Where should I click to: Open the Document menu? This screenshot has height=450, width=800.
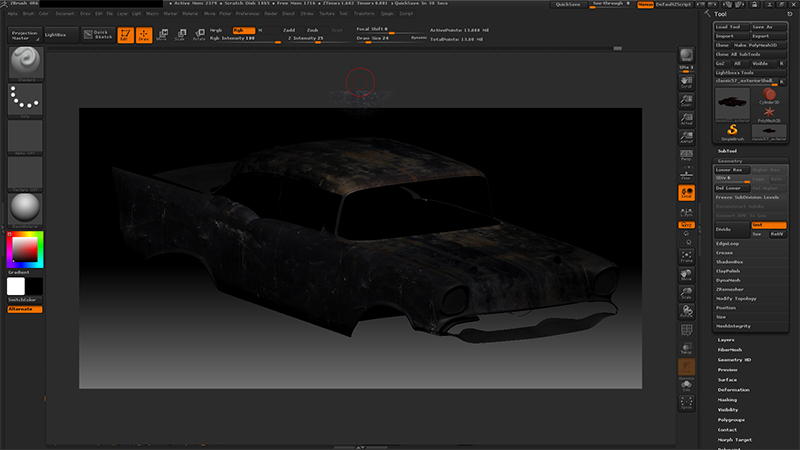(x=65, y=14)
